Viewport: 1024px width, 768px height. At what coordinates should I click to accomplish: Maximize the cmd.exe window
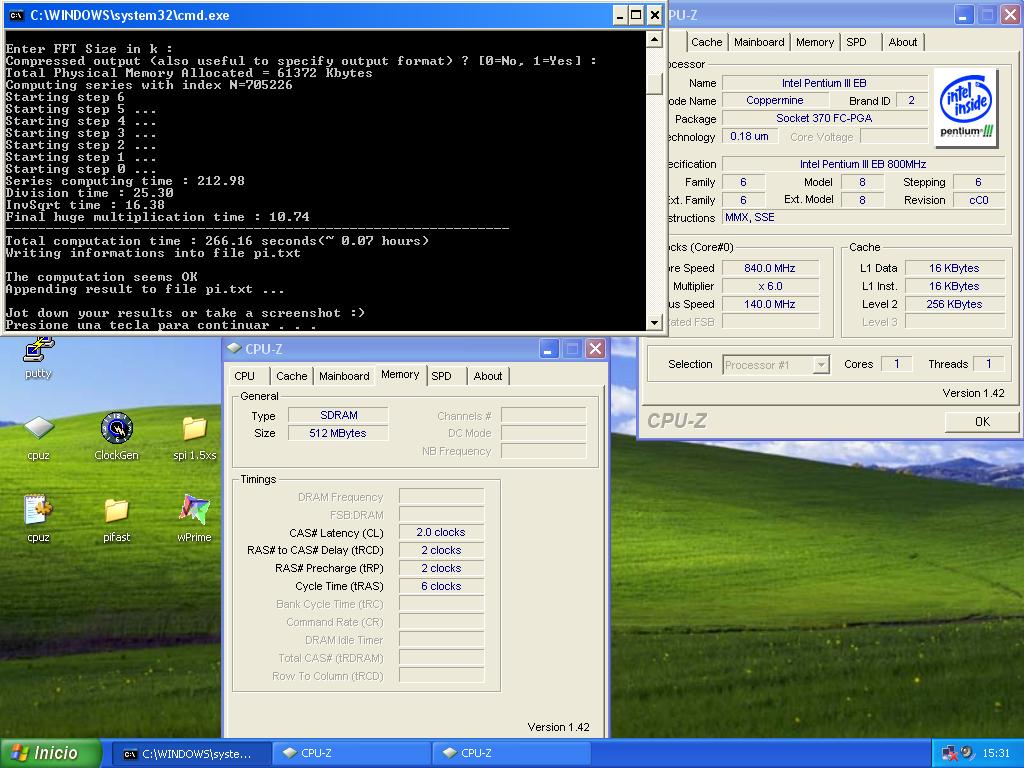pos(636,16)
